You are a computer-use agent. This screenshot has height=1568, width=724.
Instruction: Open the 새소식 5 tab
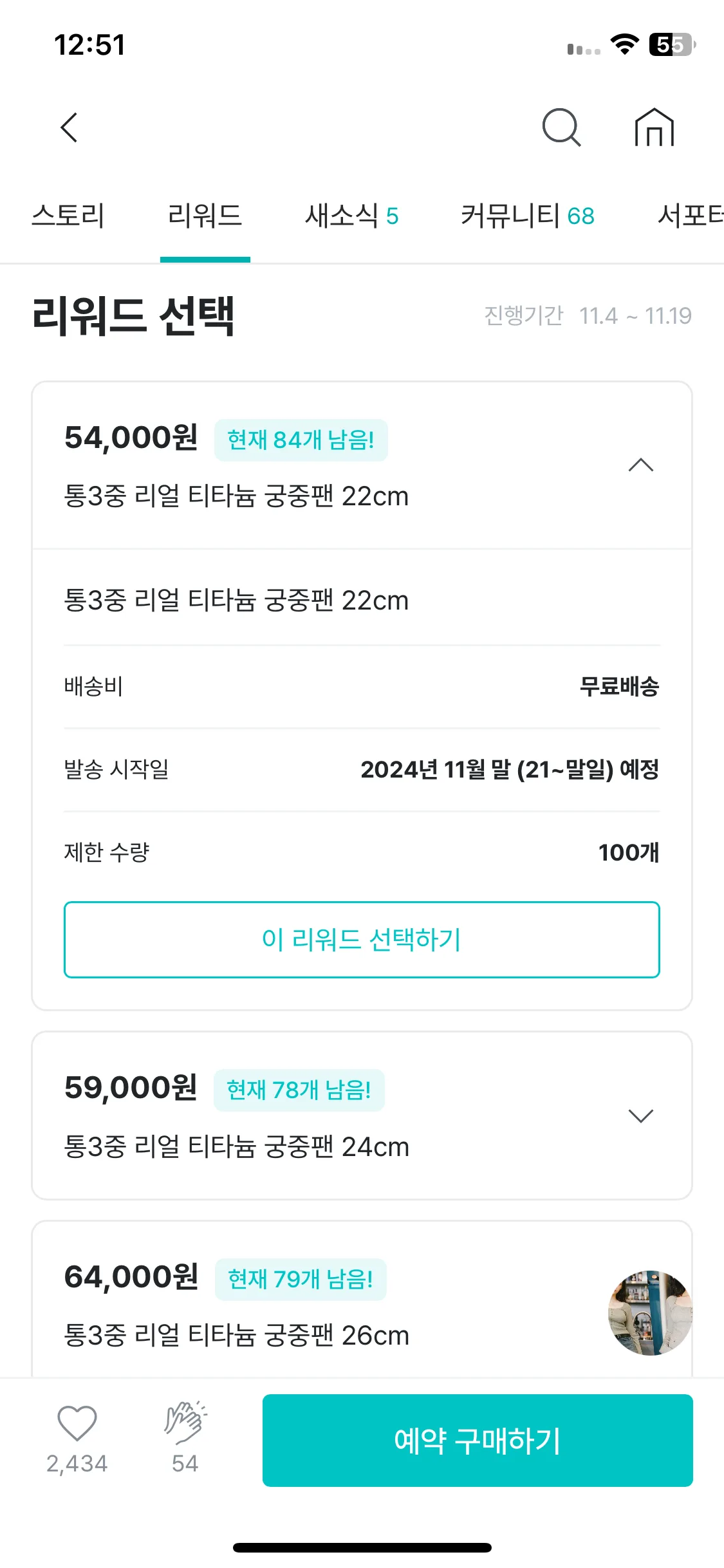tap(352, 216)
